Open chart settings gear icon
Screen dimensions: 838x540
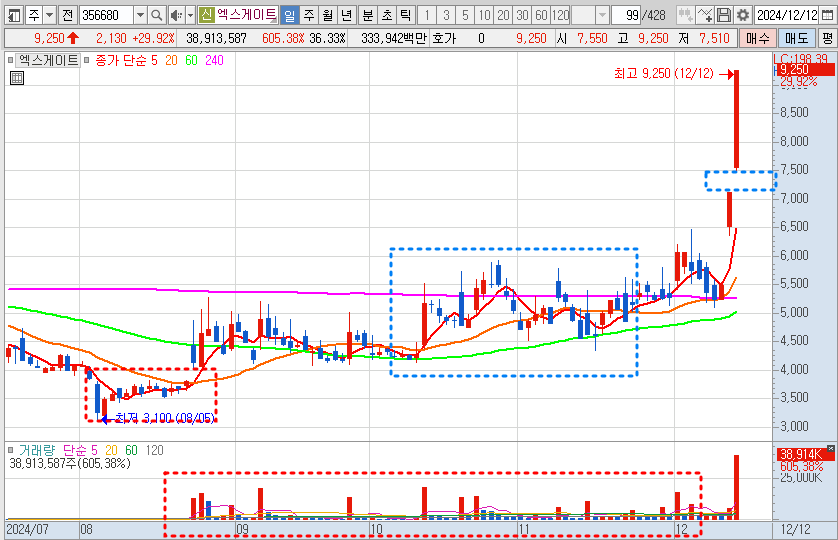click(743, 15)
